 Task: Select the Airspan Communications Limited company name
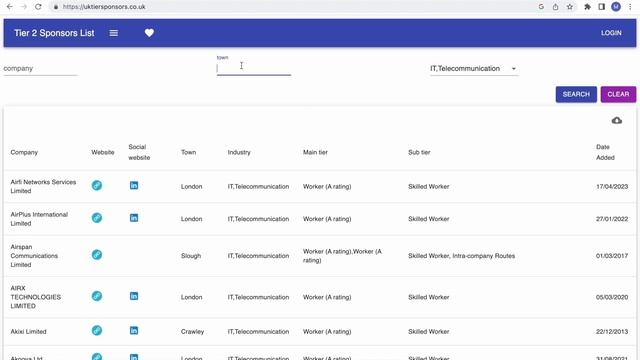pos(34,256)
